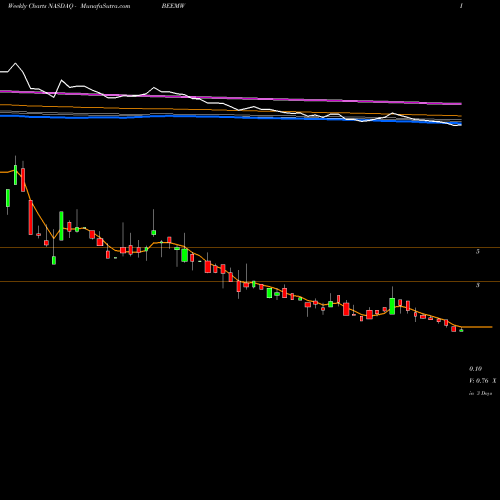Screen dimensions: 500x500
Task: Click the "in 2 Days" caption text
Action: pos(480,393)
